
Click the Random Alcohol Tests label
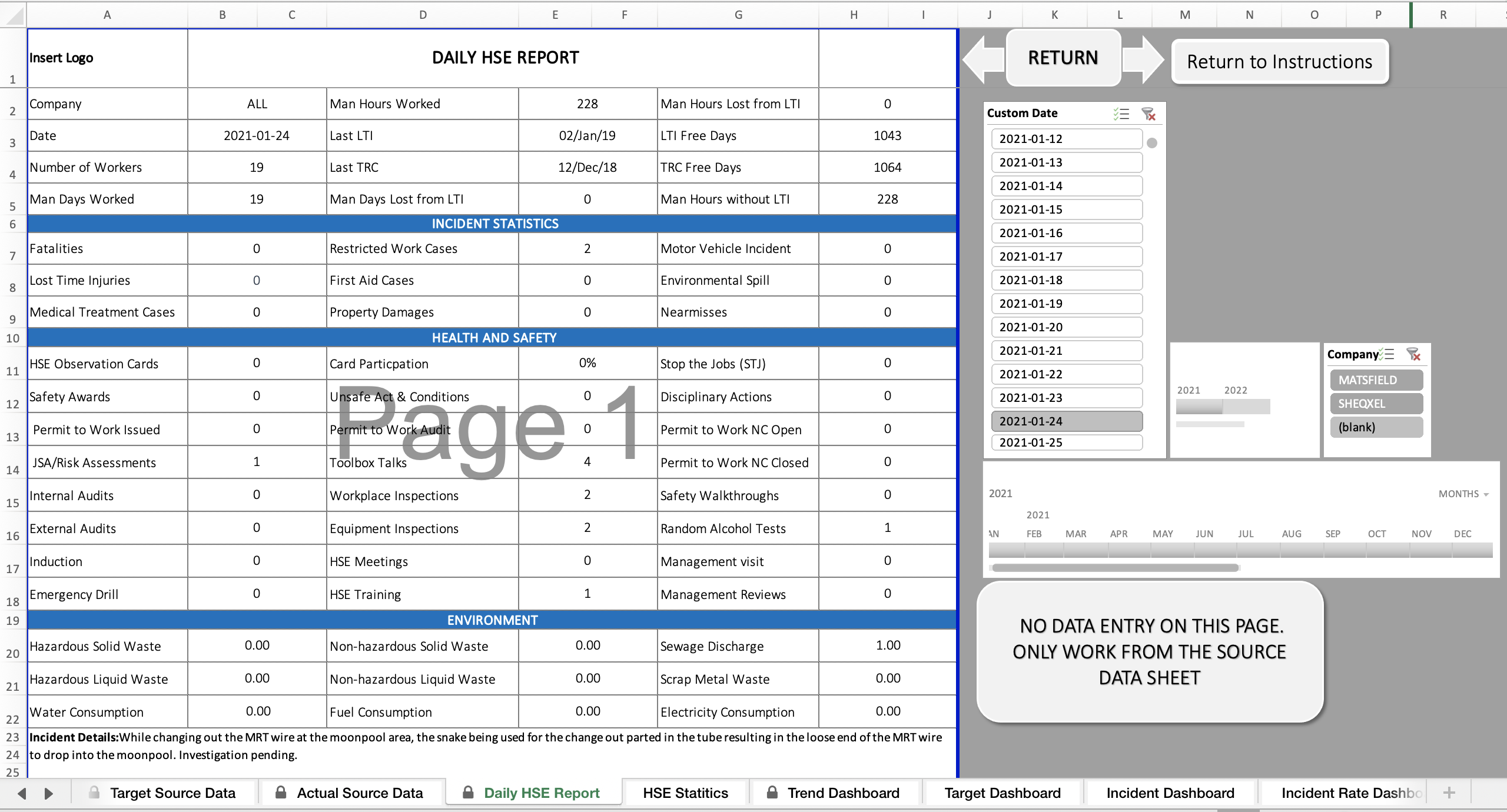738,528
